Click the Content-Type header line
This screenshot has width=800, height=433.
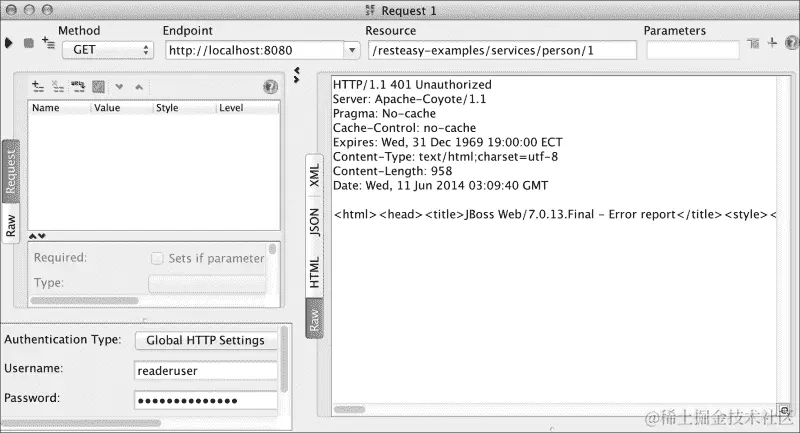445,157
